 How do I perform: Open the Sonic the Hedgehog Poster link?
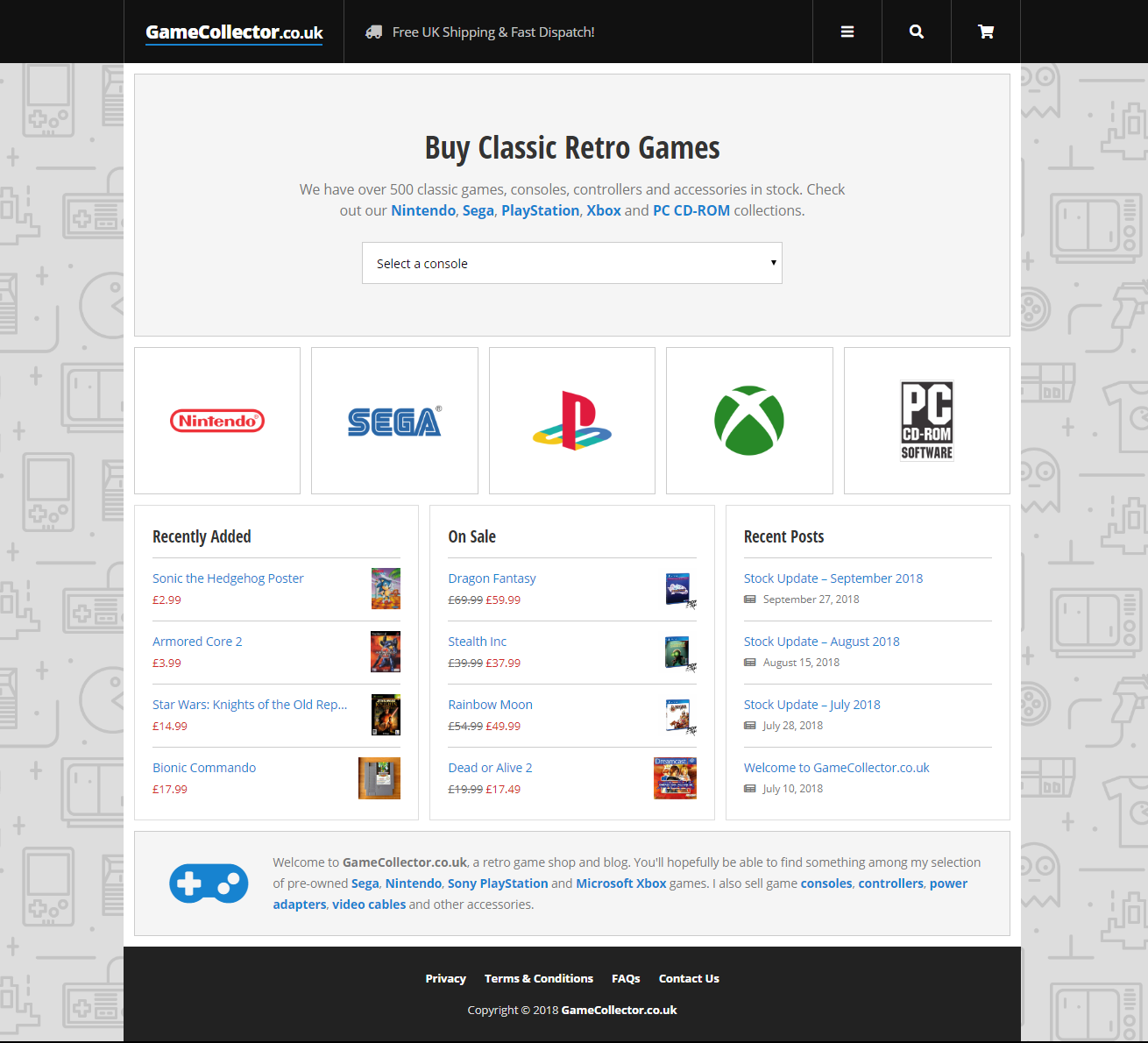click(x=228, y=578)
